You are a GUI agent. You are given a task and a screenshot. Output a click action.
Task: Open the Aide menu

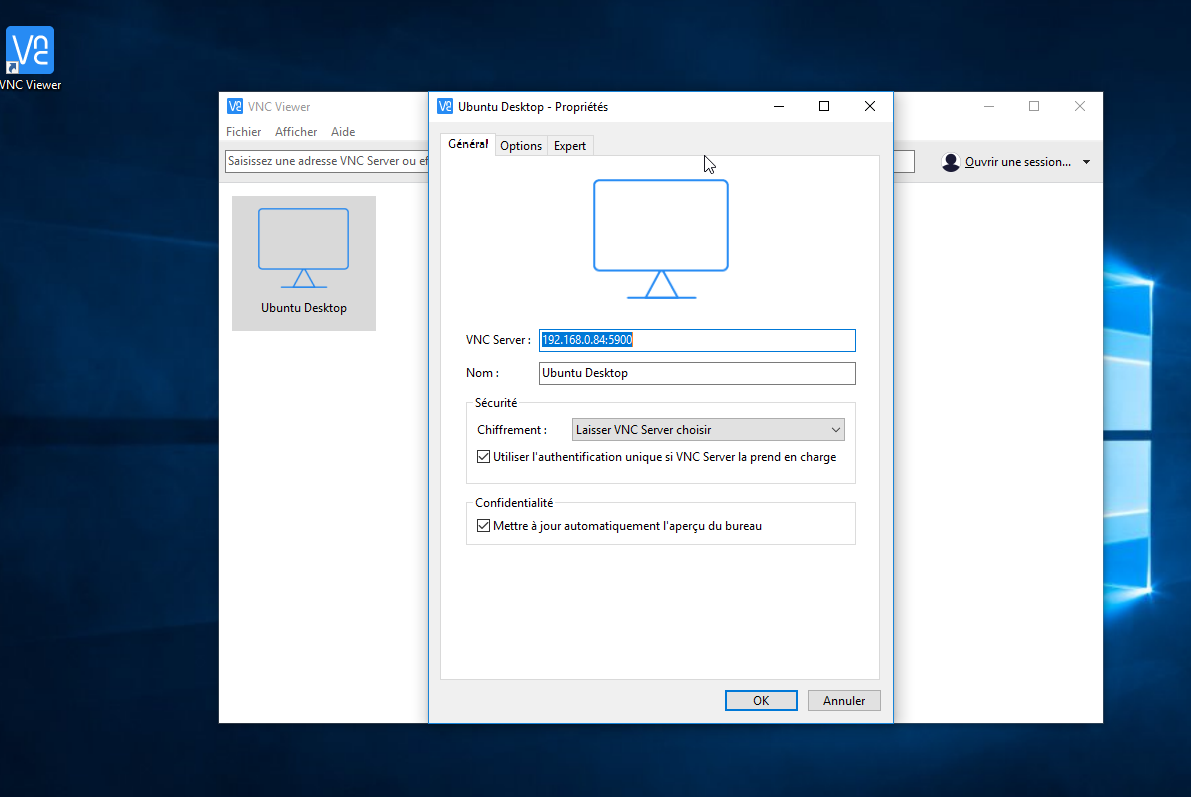point(343,131)
